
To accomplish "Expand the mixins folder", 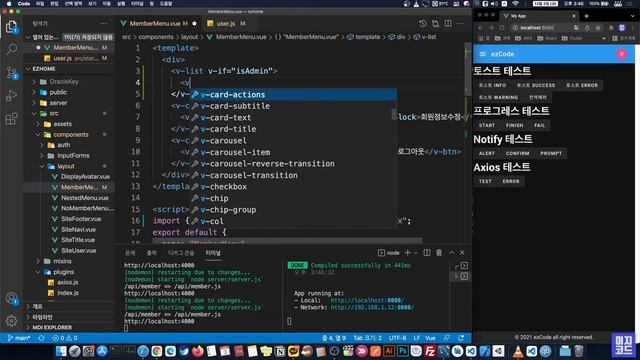I will pyautogui.click(x=62, y=261).
